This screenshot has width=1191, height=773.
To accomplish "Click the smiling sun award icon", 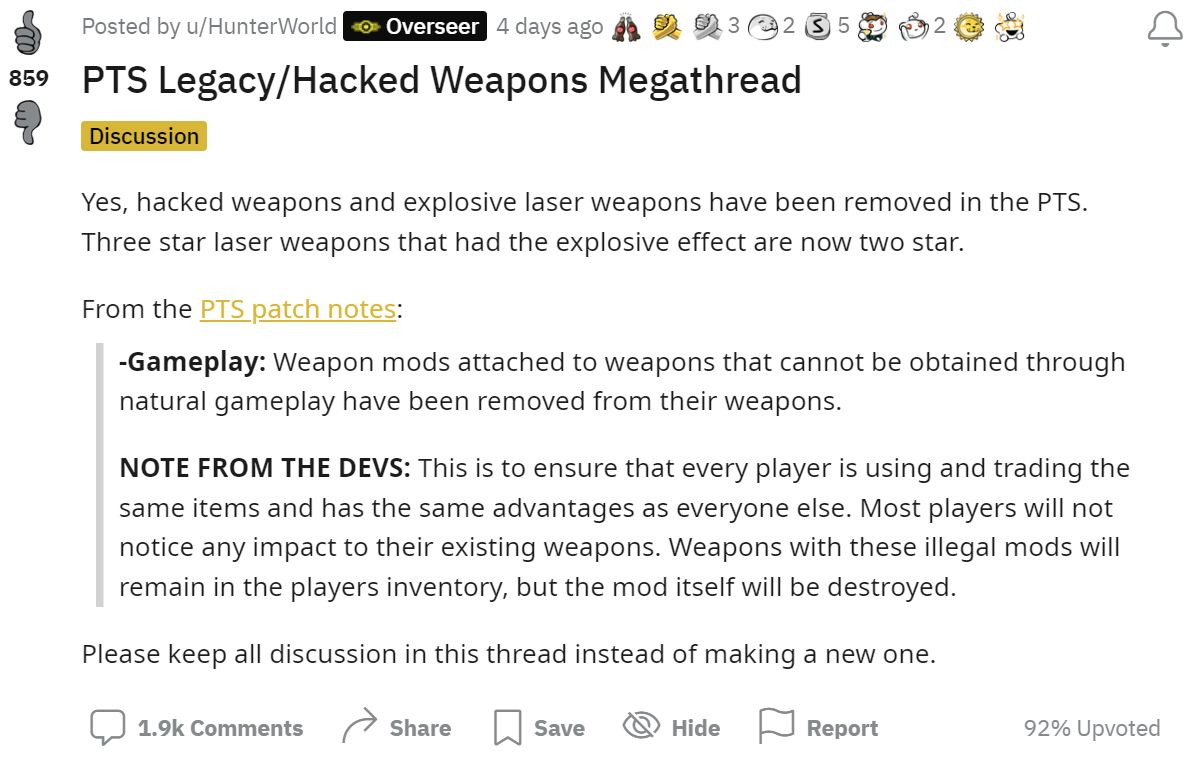I will pos(968,27).
